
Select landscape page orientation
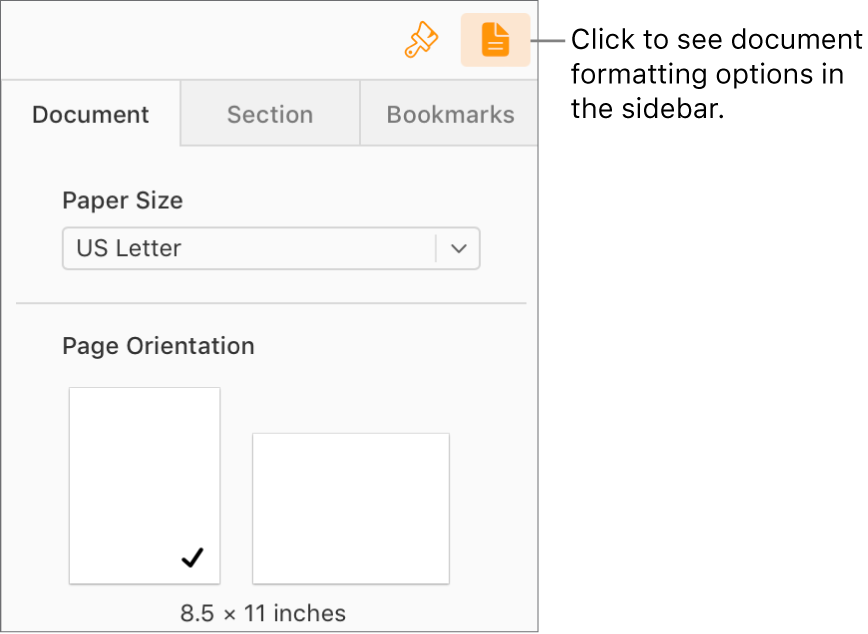[x=350, y=508]
